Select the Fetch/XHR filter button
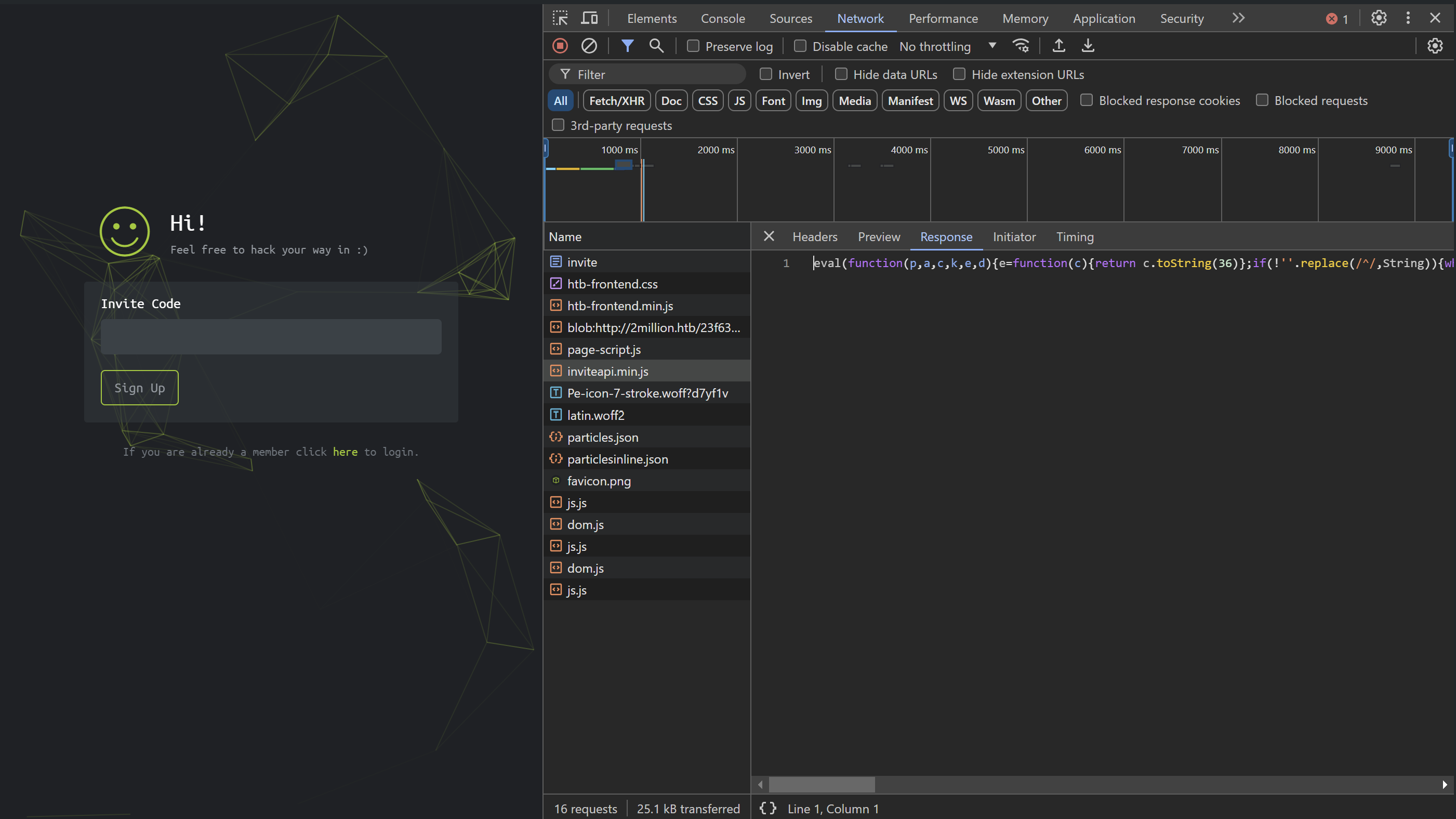Image resolution: width=1456 pixels, height=819 pixels. [x=617, y=100]
